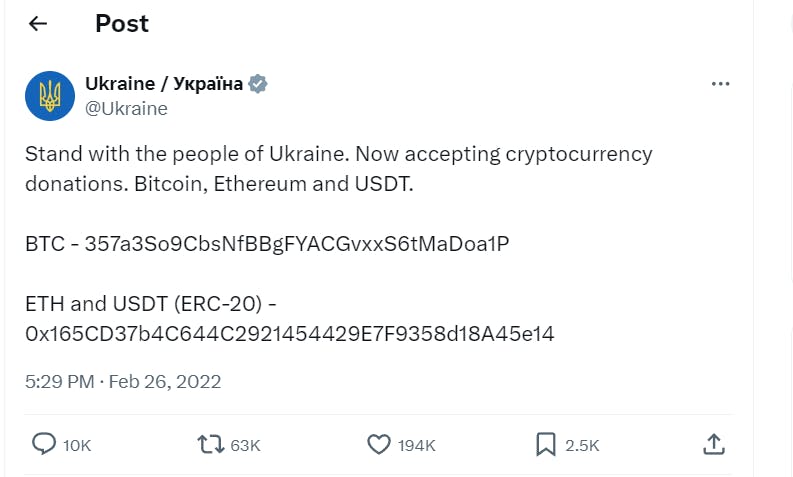793x477 pixels.
Task: Click the 10K replies count
Action: 77,444
